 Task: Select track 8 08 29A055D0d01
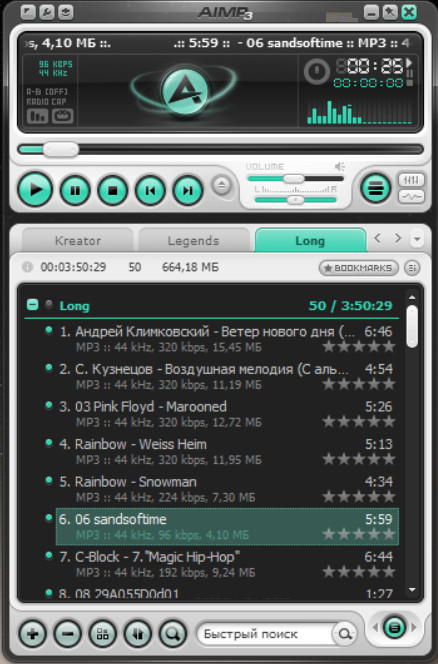coord(227,593)
